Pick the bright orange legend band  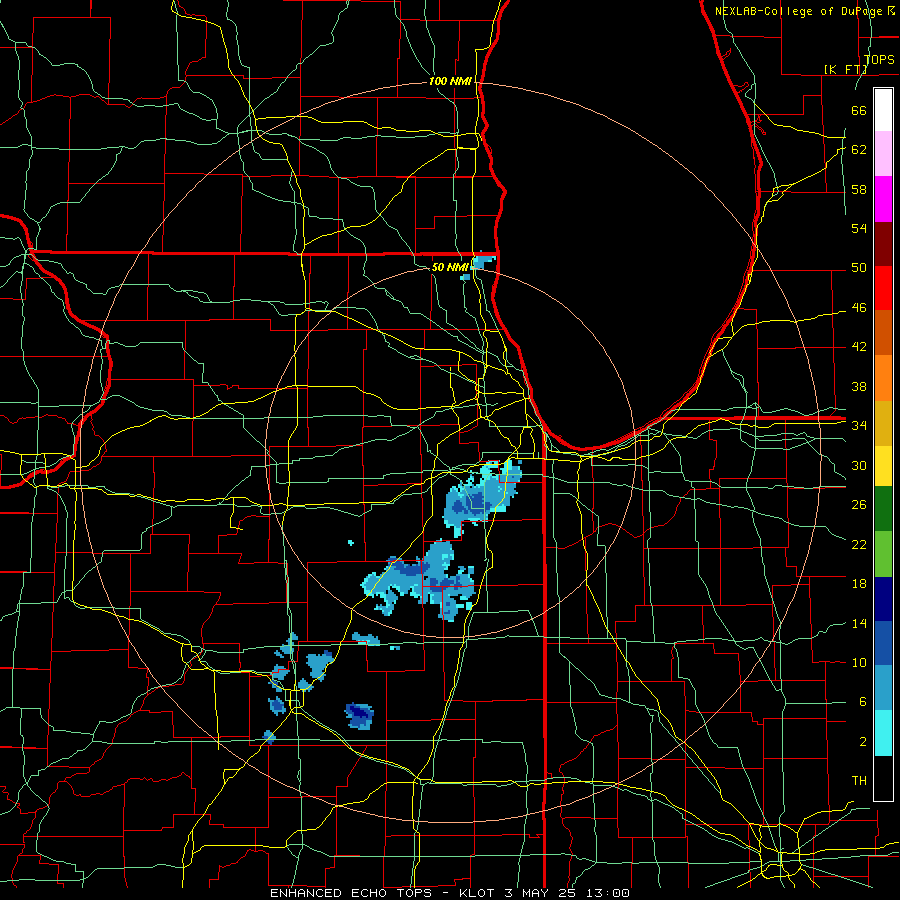click(x=883, y=377)
